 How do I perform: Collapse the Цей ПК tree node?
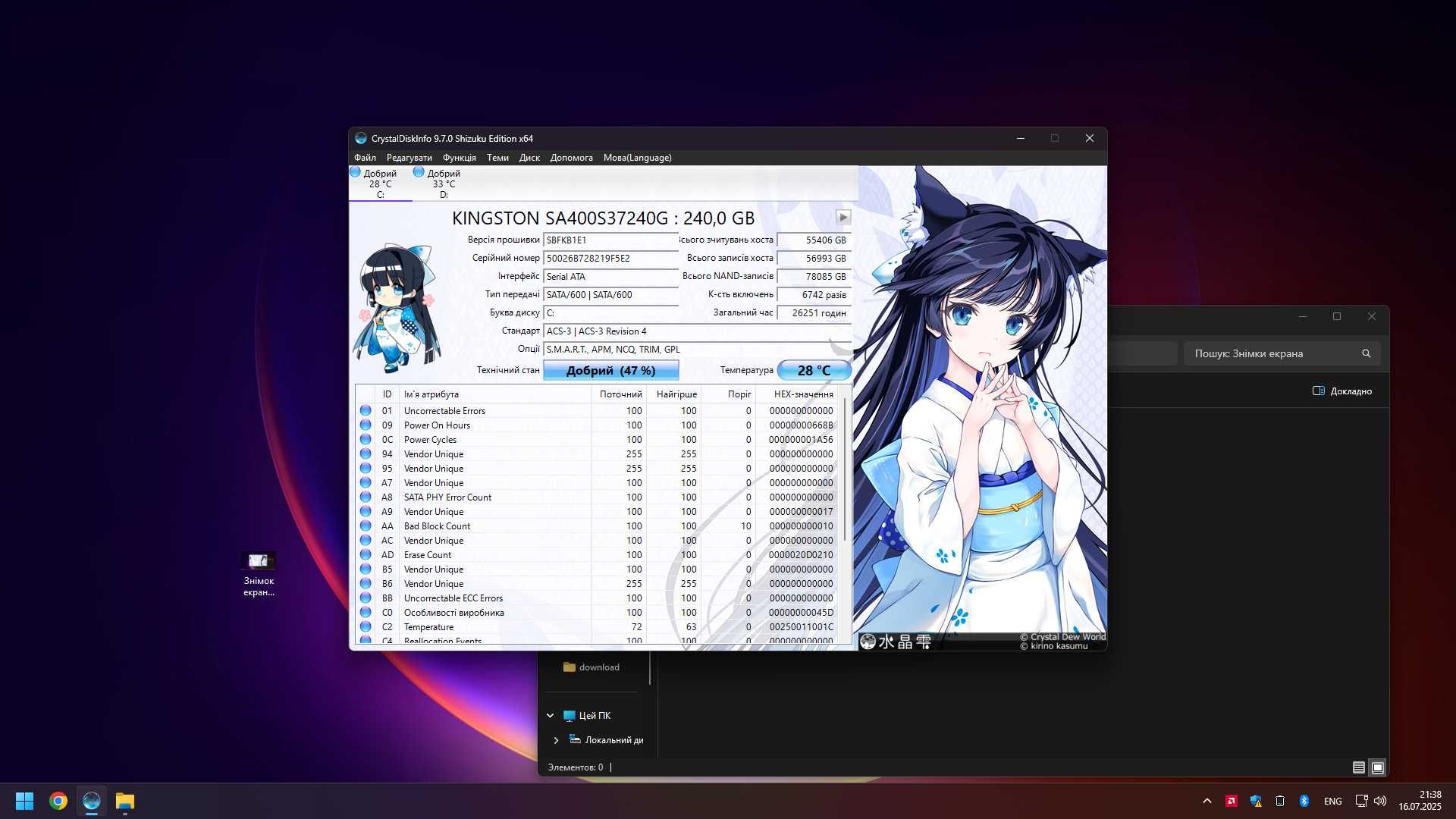pyautogui.click(x=551, y=716)
